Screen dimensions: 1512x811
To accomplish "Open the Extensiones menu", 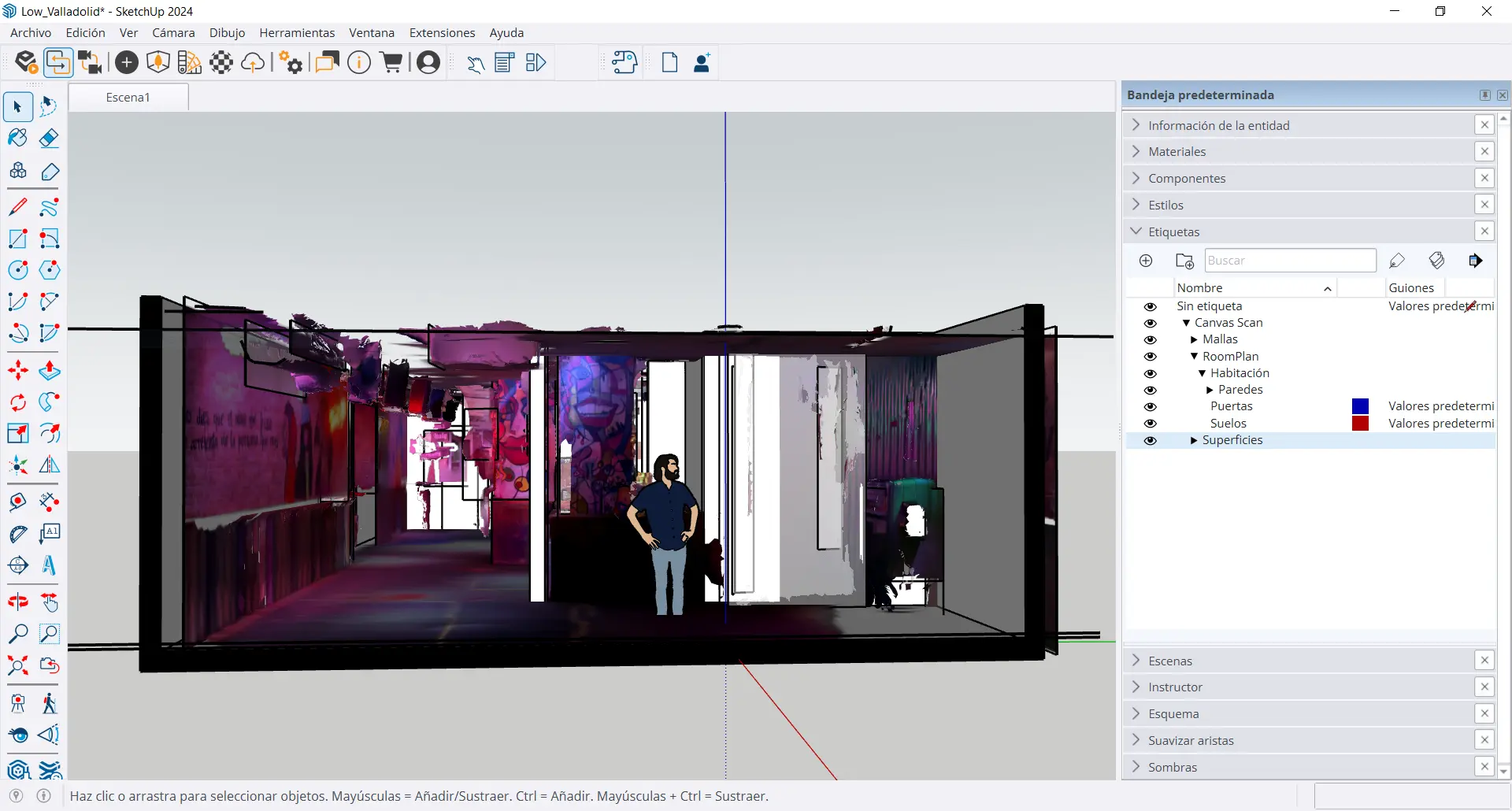I will pyautogui.click(x=442, y=33).
